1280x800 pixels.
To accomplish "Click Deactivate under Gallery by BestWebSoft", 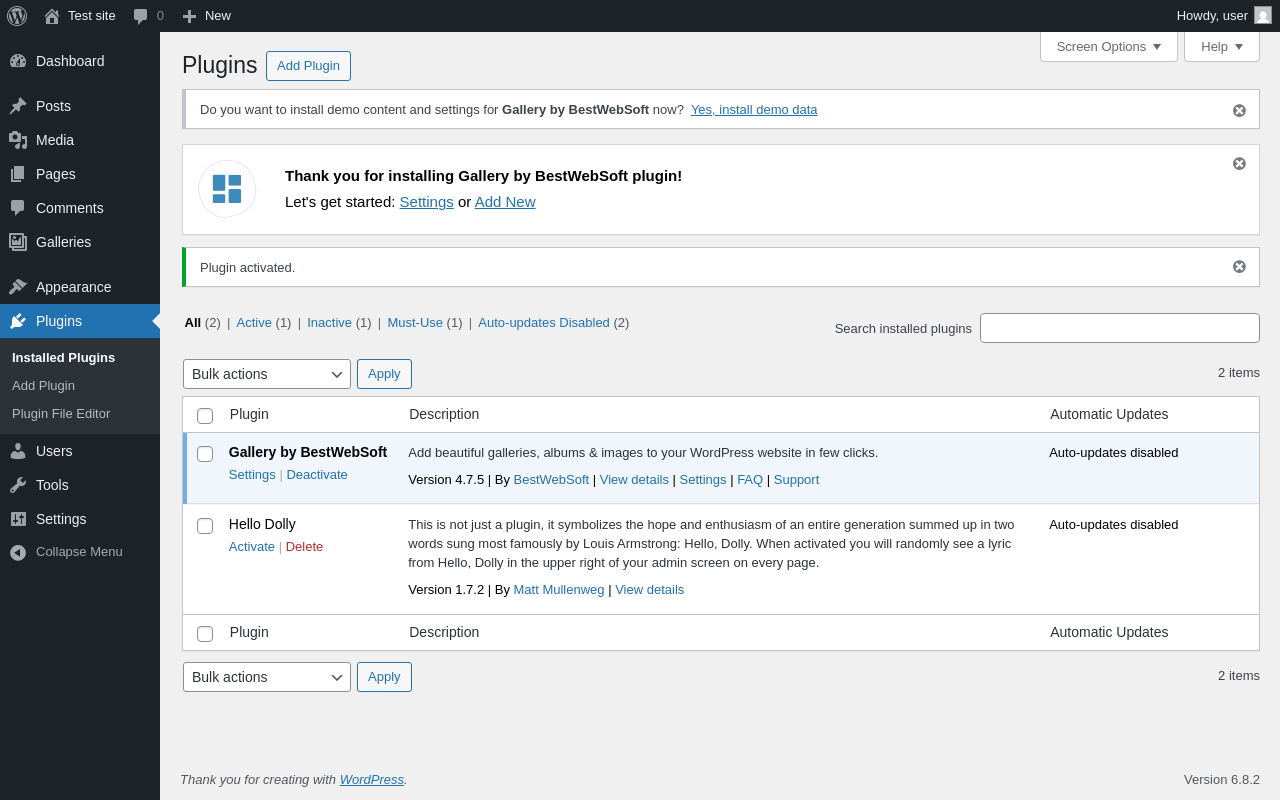I will point(317,474).
